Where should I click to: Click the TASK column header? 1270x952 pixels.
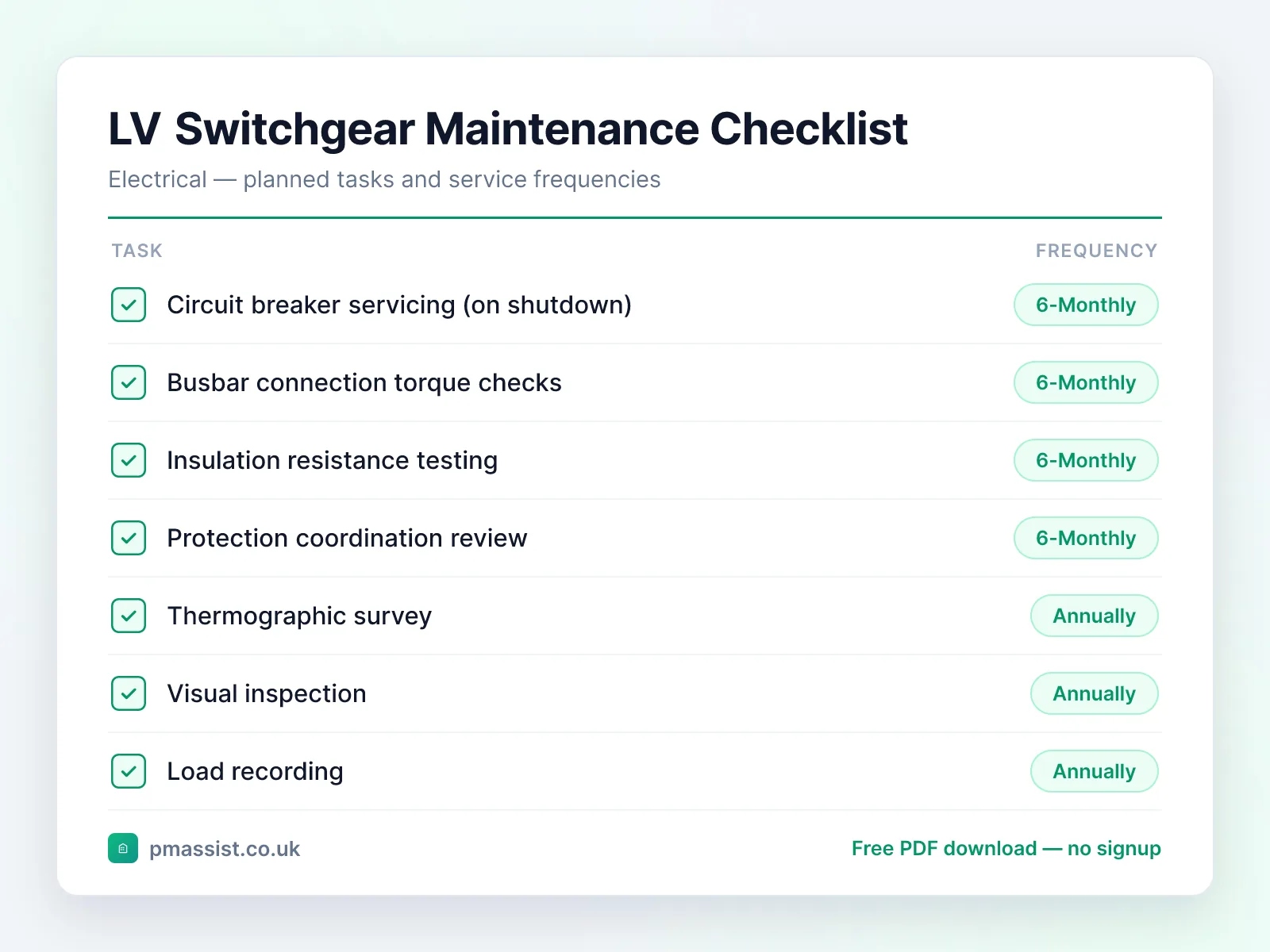pos(137,251)
